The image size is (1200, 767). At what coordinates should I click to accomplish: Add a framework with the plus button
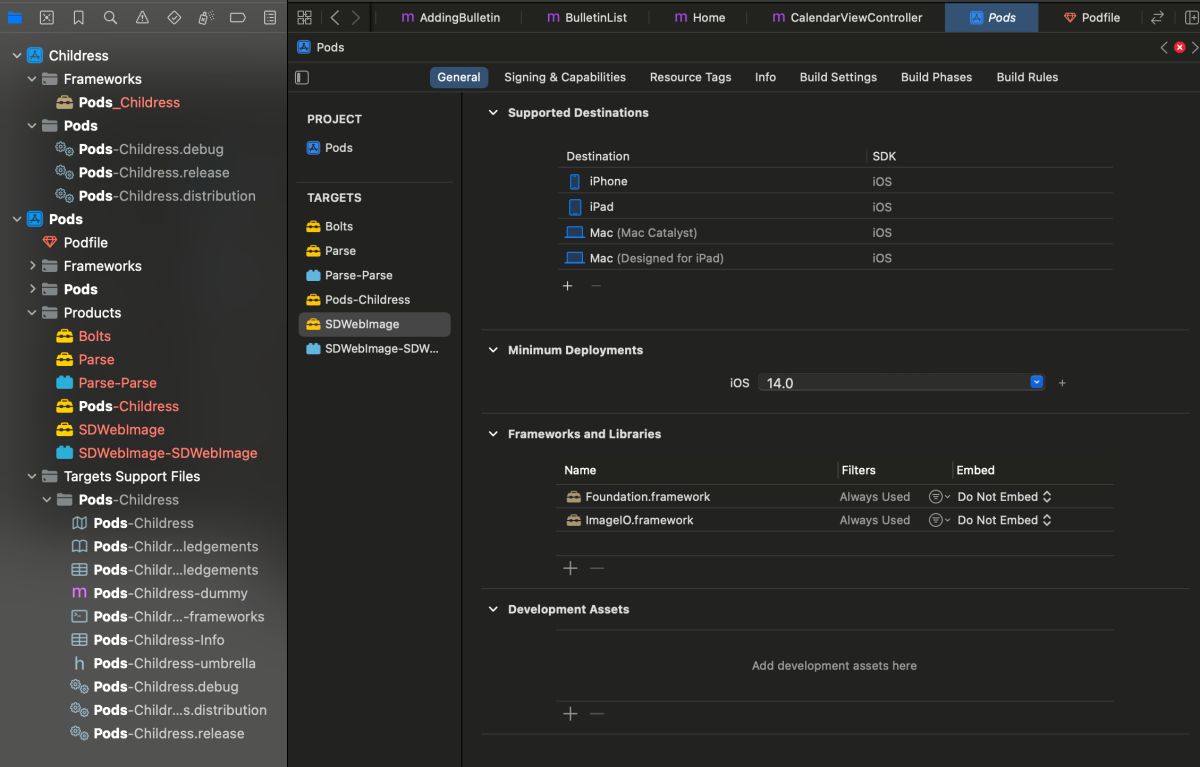coord(570,568)
